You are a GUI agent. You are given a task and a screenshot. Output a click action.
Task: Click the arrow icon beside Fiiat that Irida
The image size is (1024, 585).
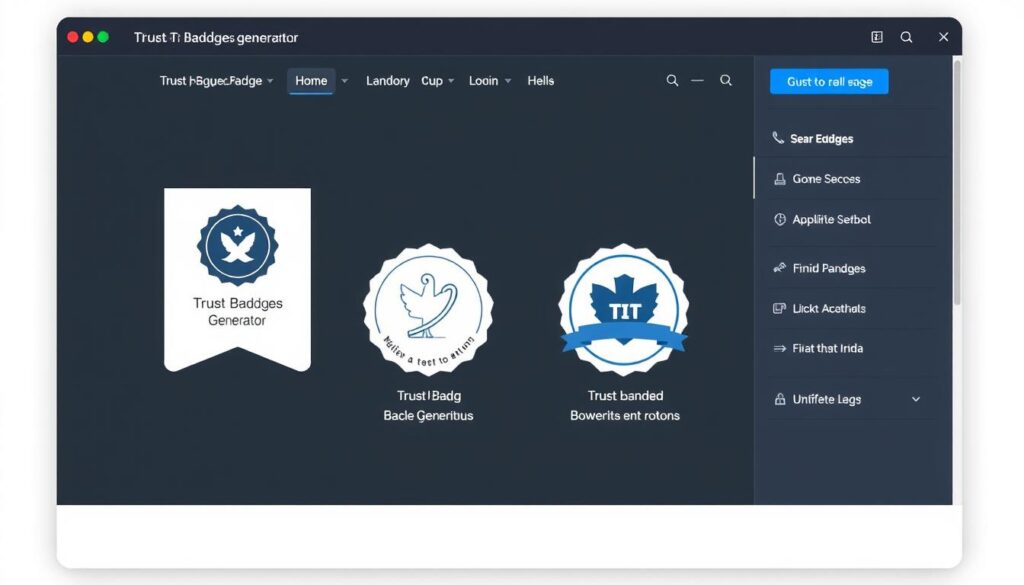pyautogui.click(x=779, y=349)
